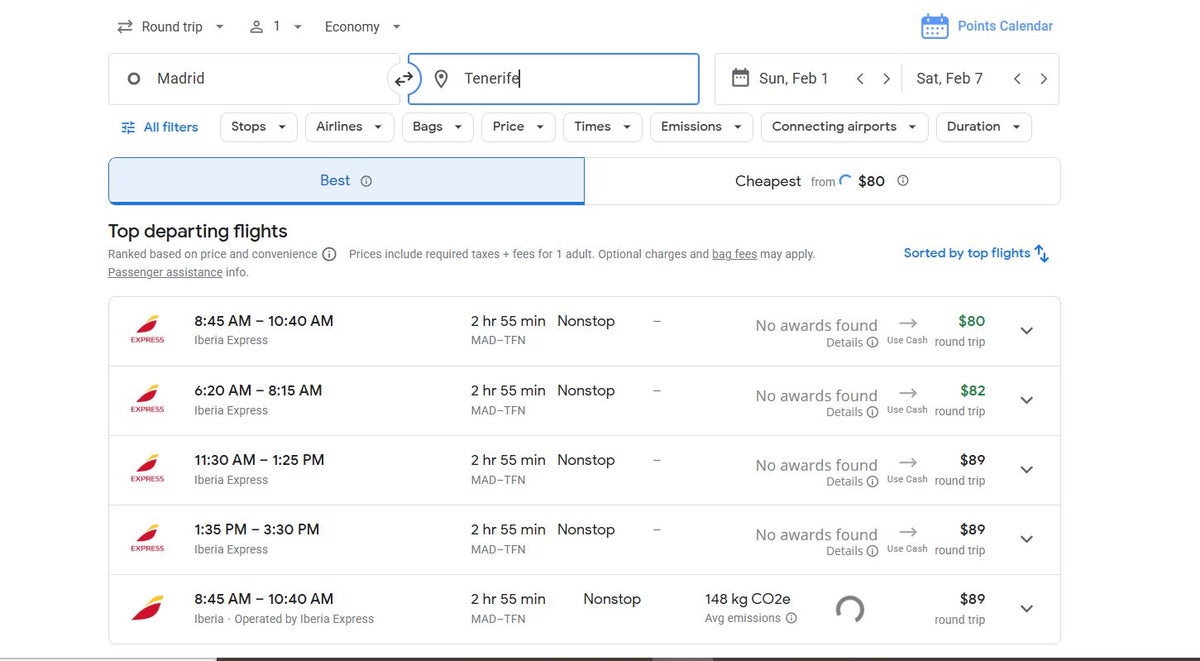Click the swap origin and destination arrows
Image resolution: width=1200 pixels, height=661 pixels.
(403, 77)
